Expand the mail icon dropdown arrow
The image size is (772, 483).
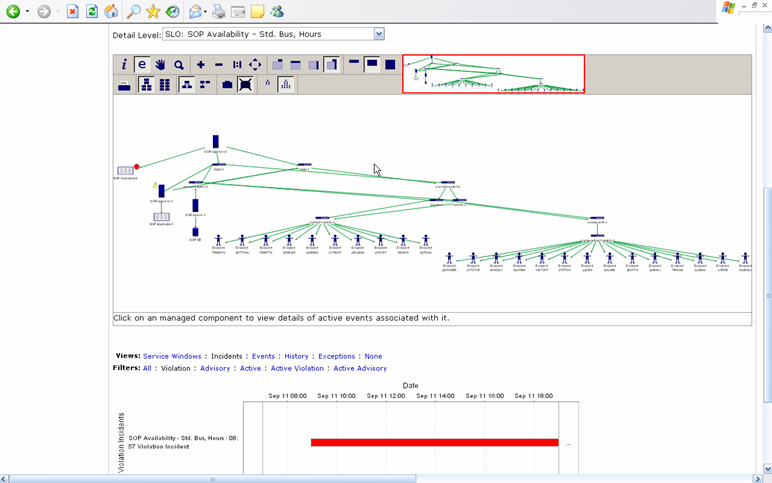point(205,12)
